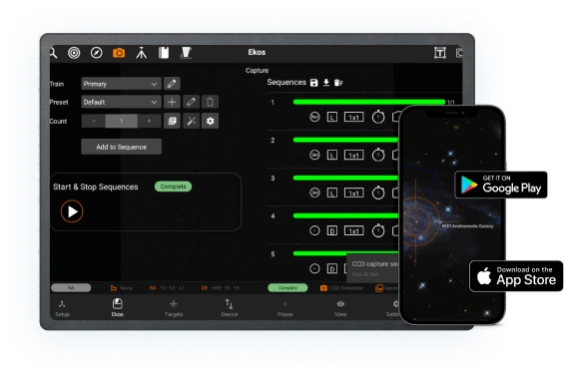Click the 1/1 count on sequence 1

point(451,103)
